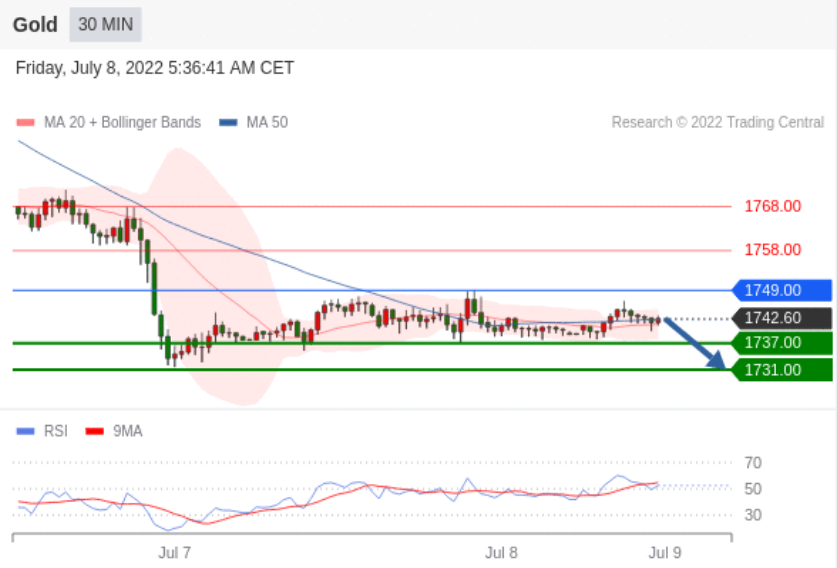Image resolution: width=837 pixels, height=568 pixels.
Task: Click the 1768.00 resistance price label
Action: point(772,206)
